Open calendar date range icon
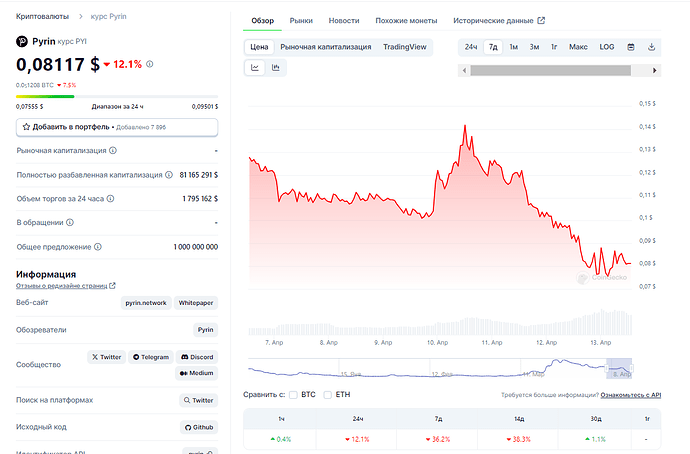This screenshot has width=690, height=454. click(631, 47)
